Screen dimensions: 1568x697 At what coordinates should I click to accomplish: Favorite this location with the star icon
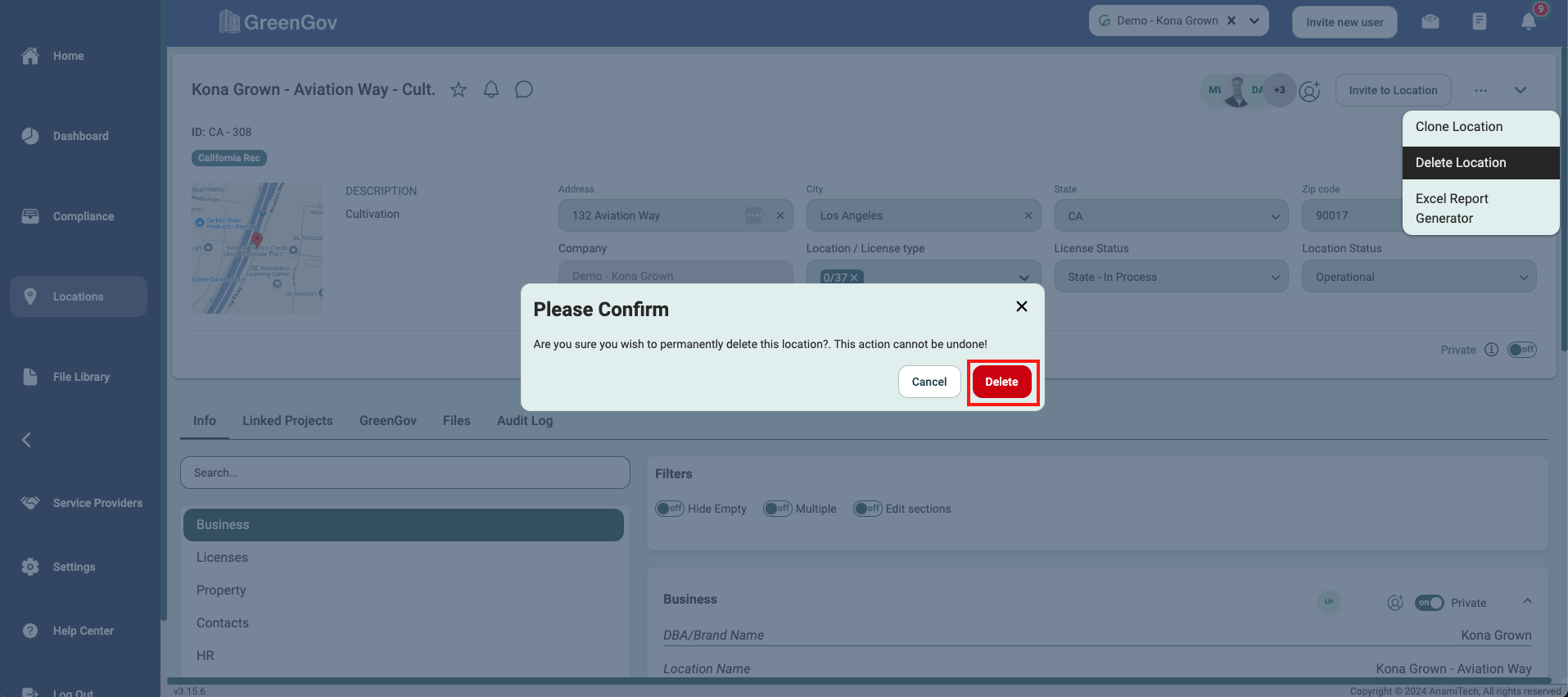[x=459, y=89]
